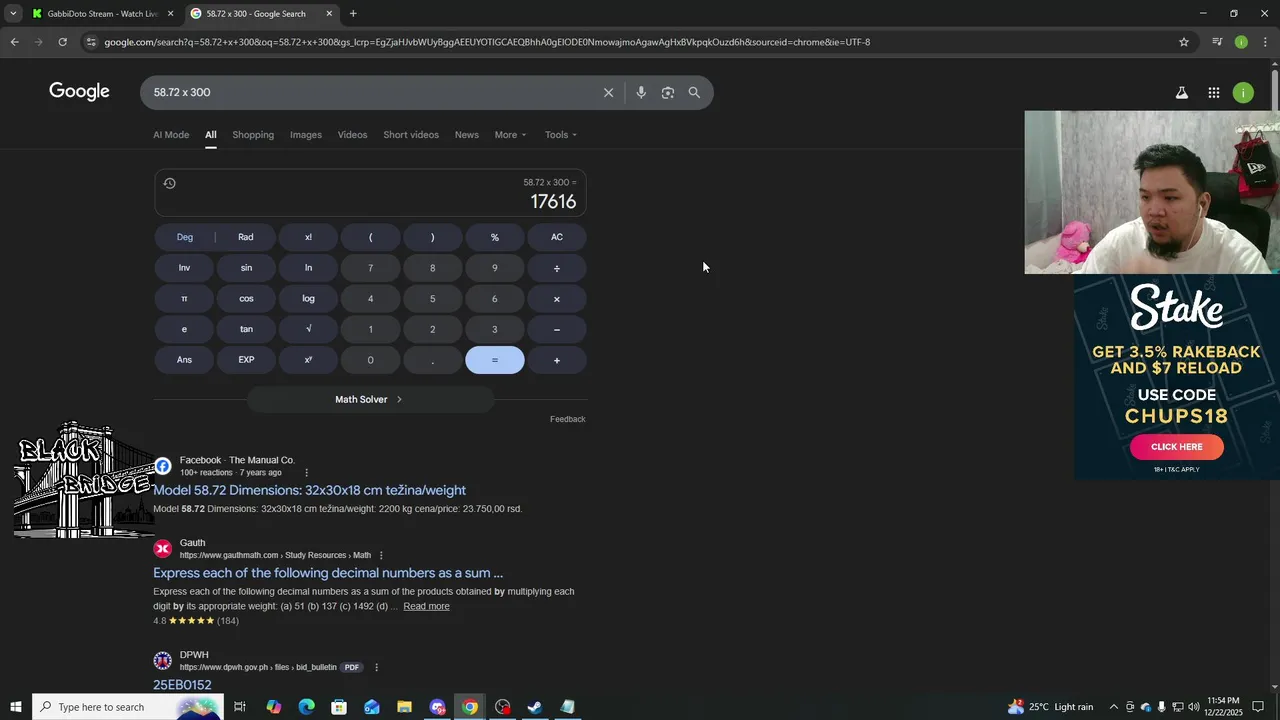Start a voice search with the microphone
1280x720 pixels.
[x=641, y=92]
